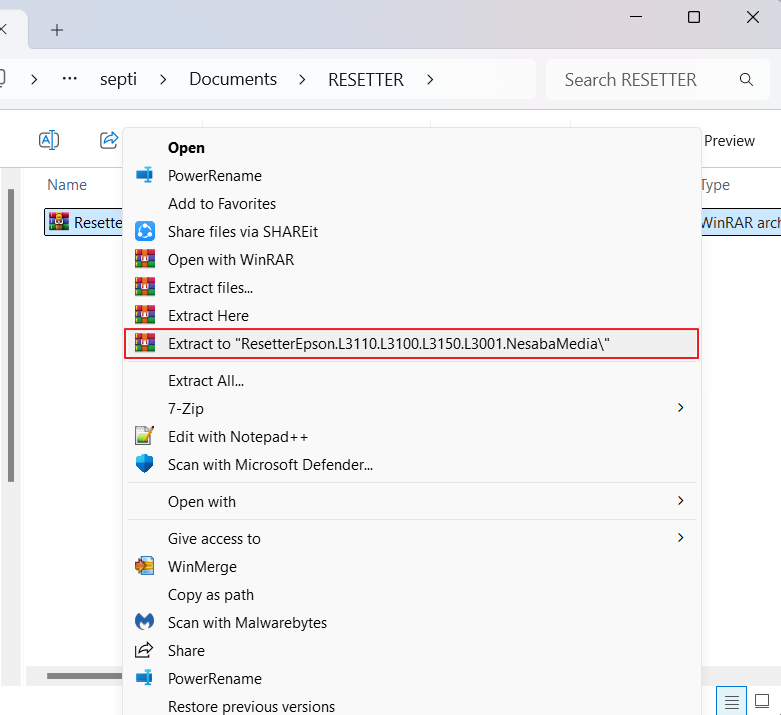This screenshot has height=715, width=781.
Task: Click the share icon in the toolbar
Action: 109,140
